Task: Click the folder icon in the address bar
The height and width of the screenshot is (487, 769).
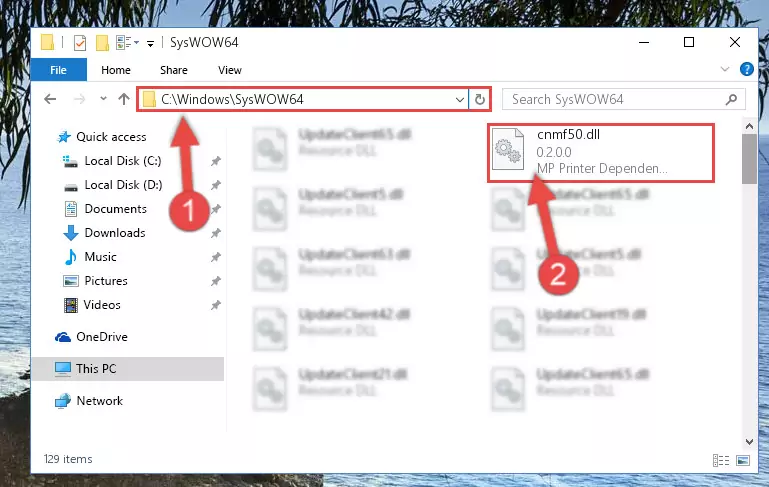Action: (149, 100)
